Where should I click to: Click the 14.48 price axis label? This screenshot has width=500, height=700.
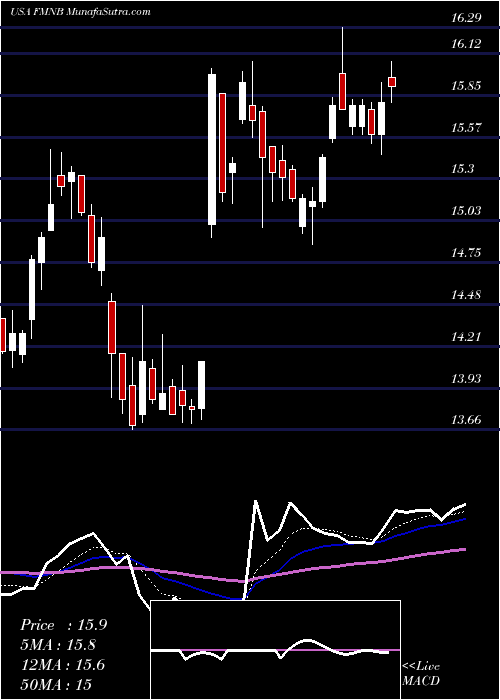pyautogui.click(x=466, y=295)
